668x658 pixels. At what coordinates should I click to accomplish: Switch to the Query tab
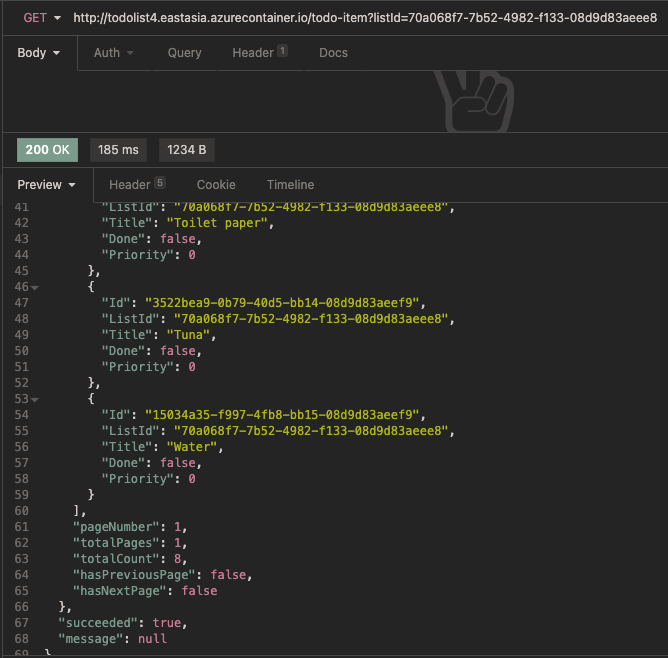click(x=184, y=53)
